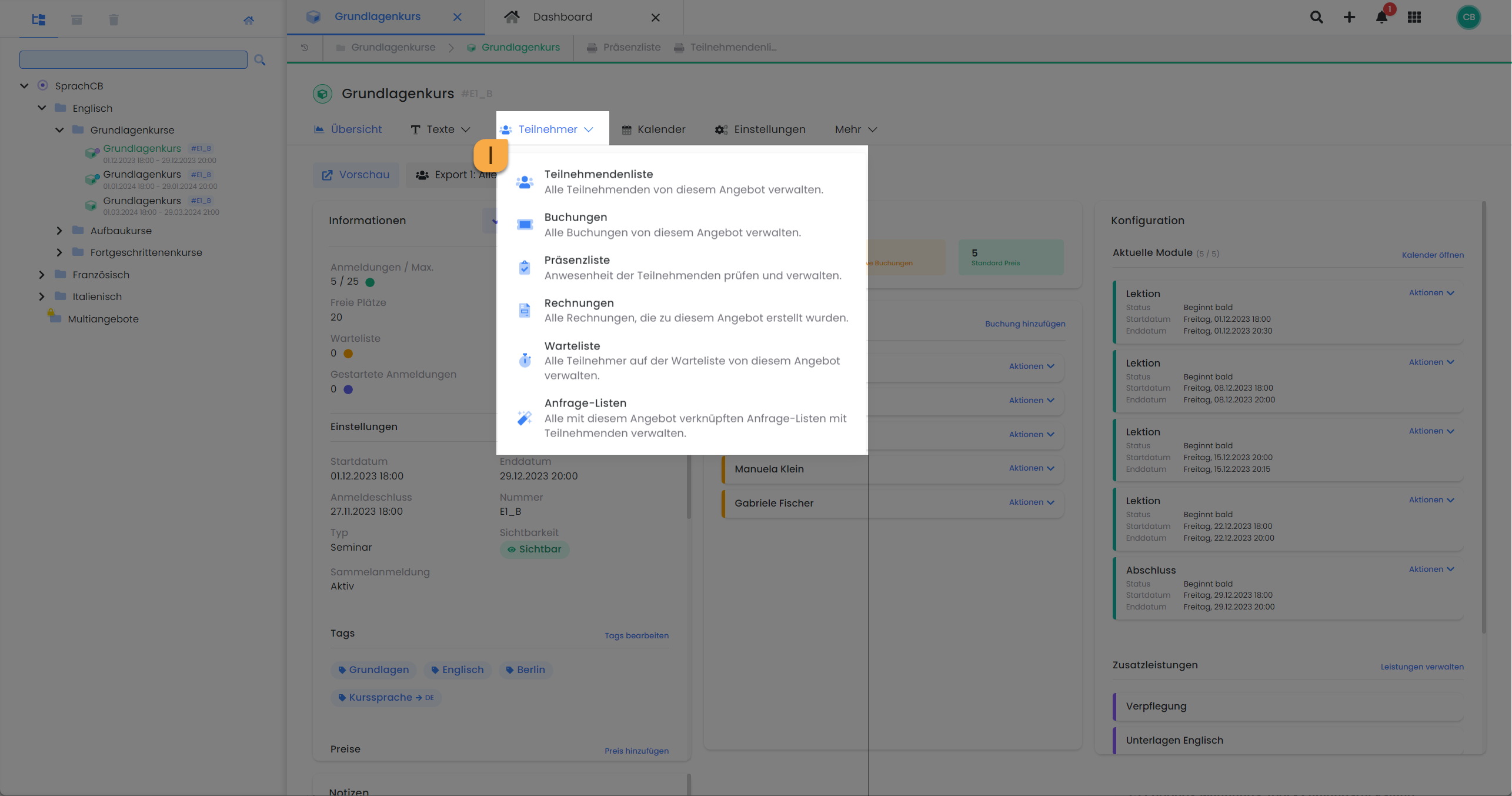Click the history icon in breadcrumb bar

click(x=305, y=48)
